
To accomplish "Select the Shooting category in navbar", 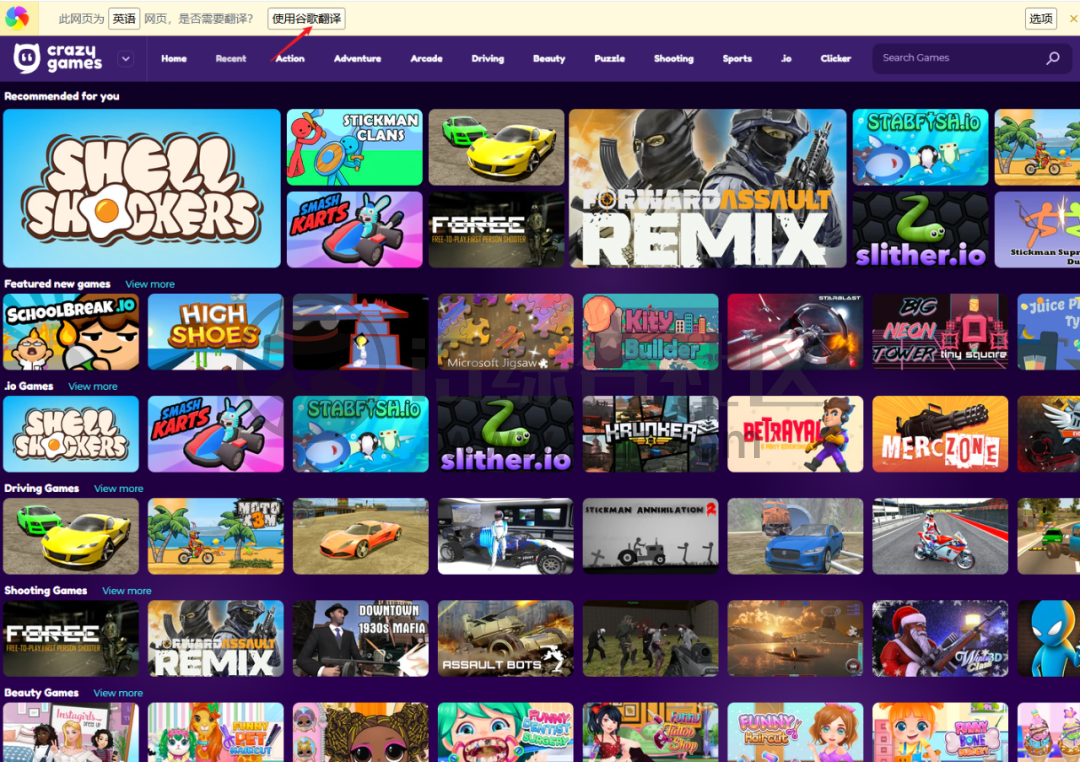I will pos(674,59).
